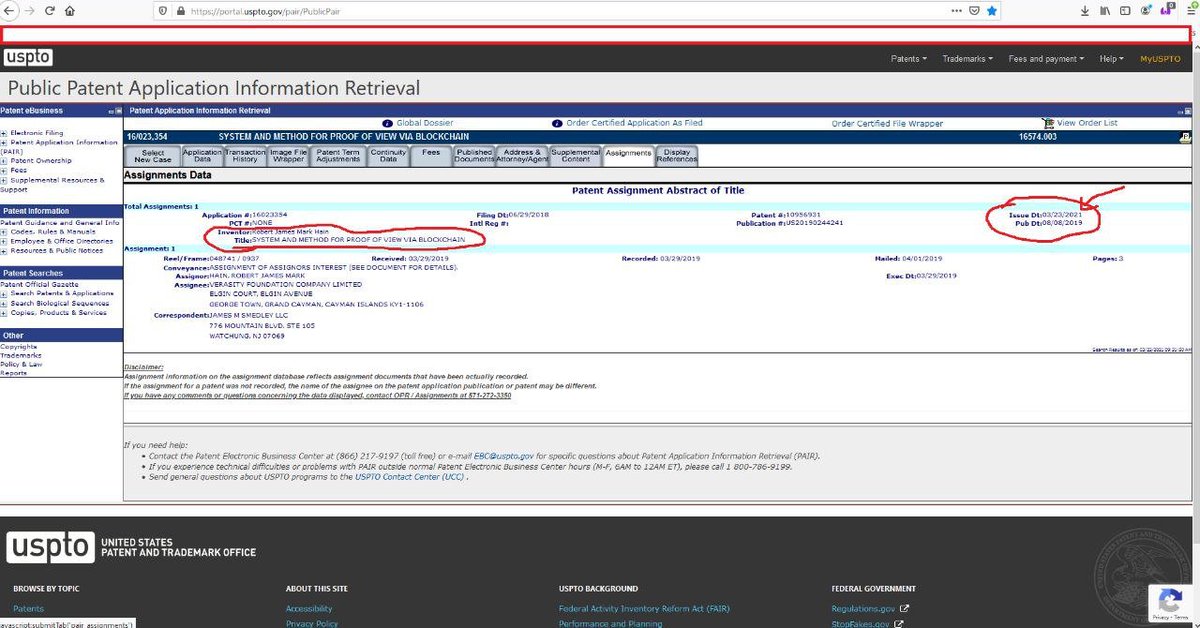Screen dimensions: 1200x628
Task: Go to the browser home icon
Action: coord(69,11)
